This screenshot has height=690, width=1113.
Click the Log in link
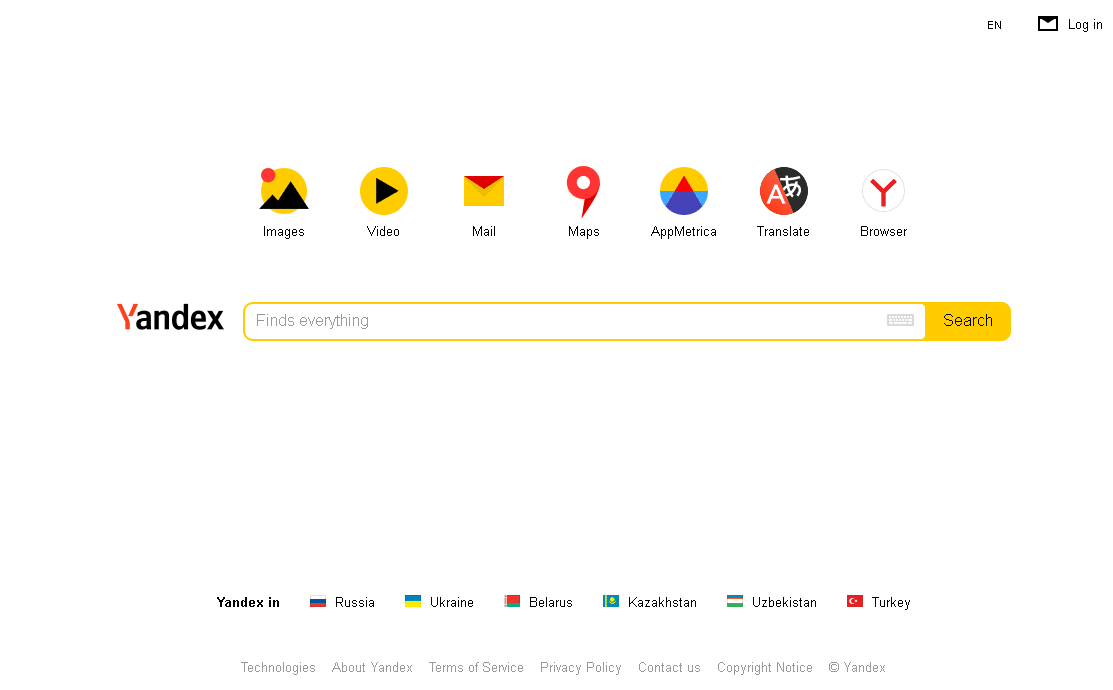tap(1085, 24)
